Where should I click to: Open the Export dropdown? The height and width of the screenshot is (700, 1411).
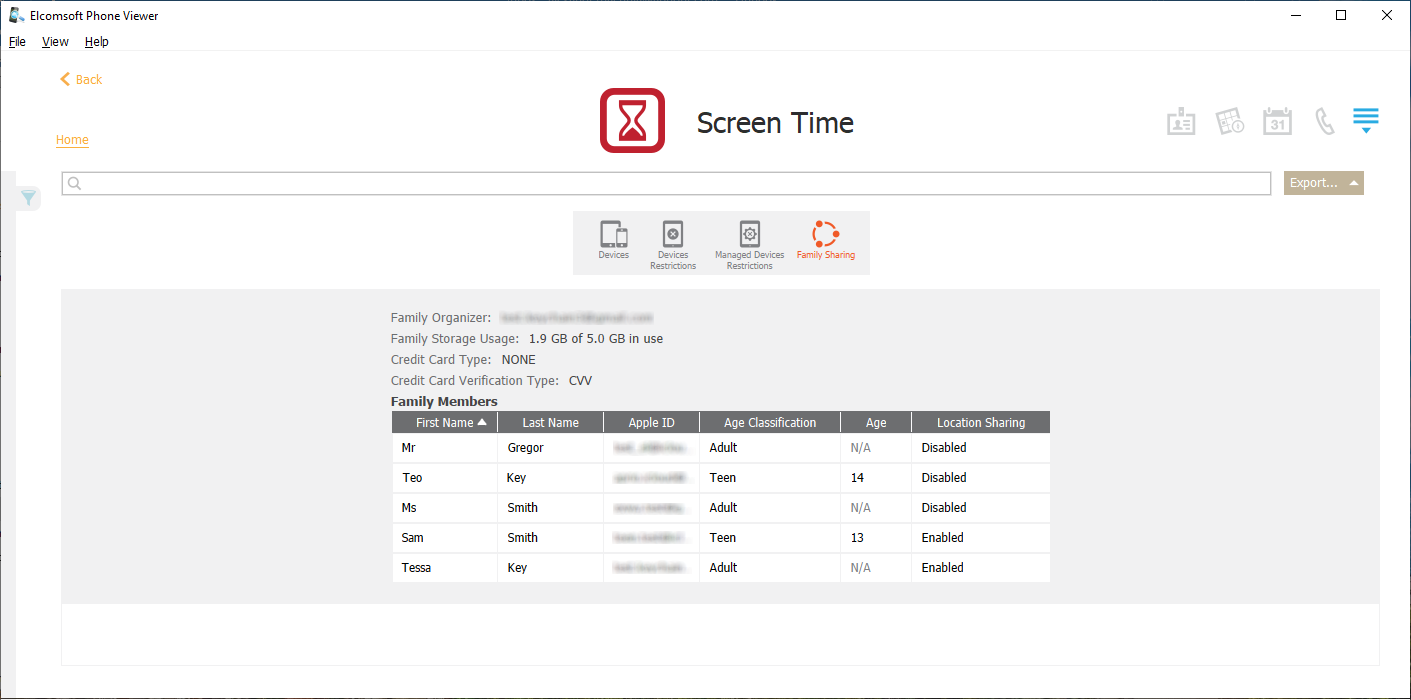pyautogui.click(x=1323, y=183)
